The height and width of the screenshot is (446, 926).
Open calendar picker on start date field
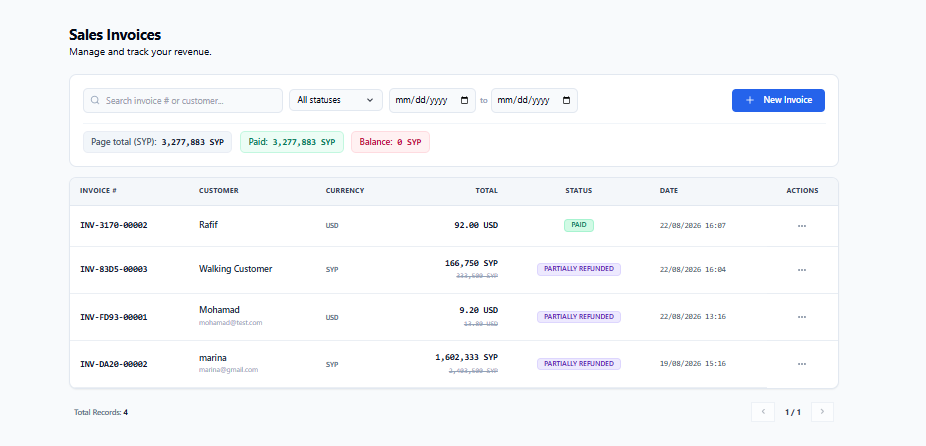(x=464, y=100)
